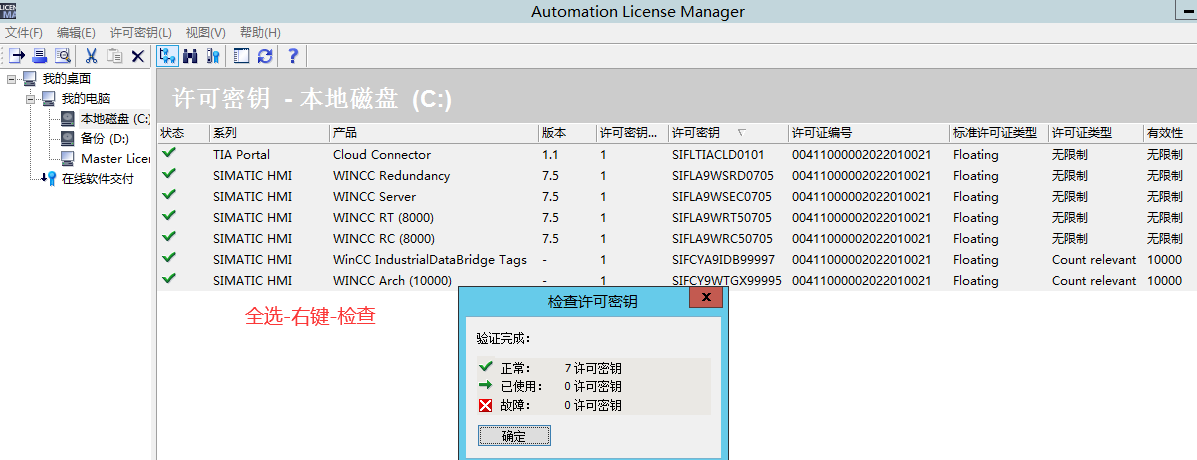Close the 检查许可密钥 dialog
Image resolution: width=1197 pixels, height=460 pixels.
(706, 297)
